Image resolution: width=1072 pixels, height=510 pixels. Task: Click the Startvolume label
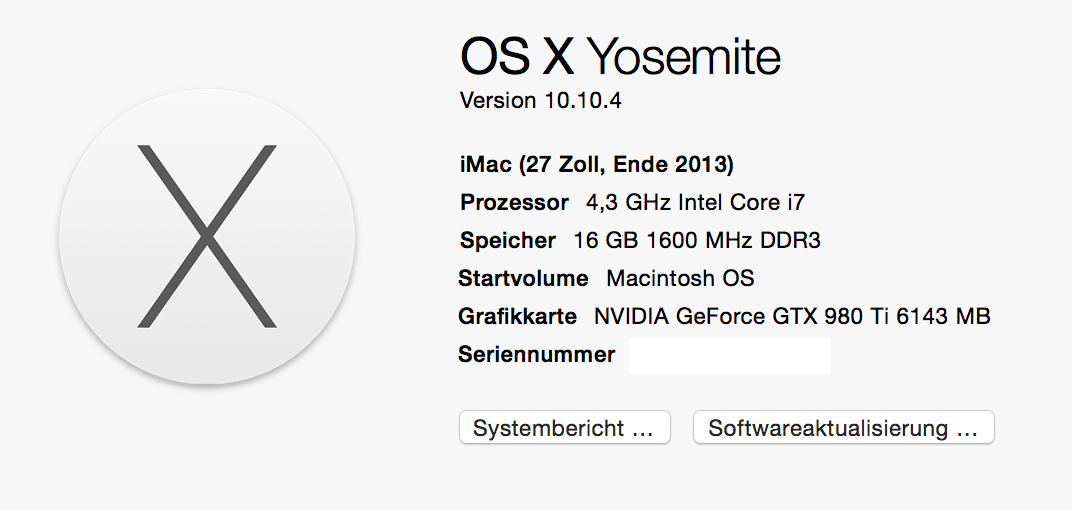(x=523, y=278)
